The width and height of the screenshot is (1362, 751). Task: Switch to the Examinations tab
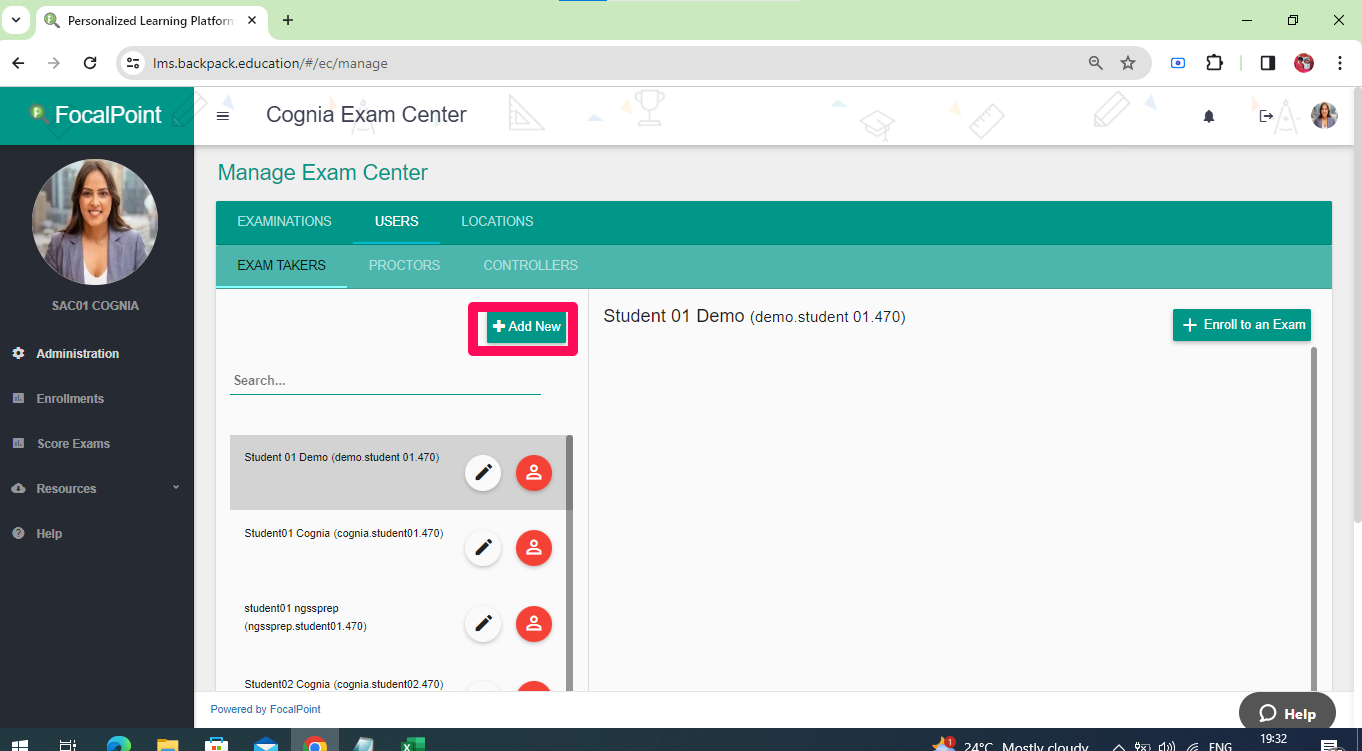pos(284,221)
